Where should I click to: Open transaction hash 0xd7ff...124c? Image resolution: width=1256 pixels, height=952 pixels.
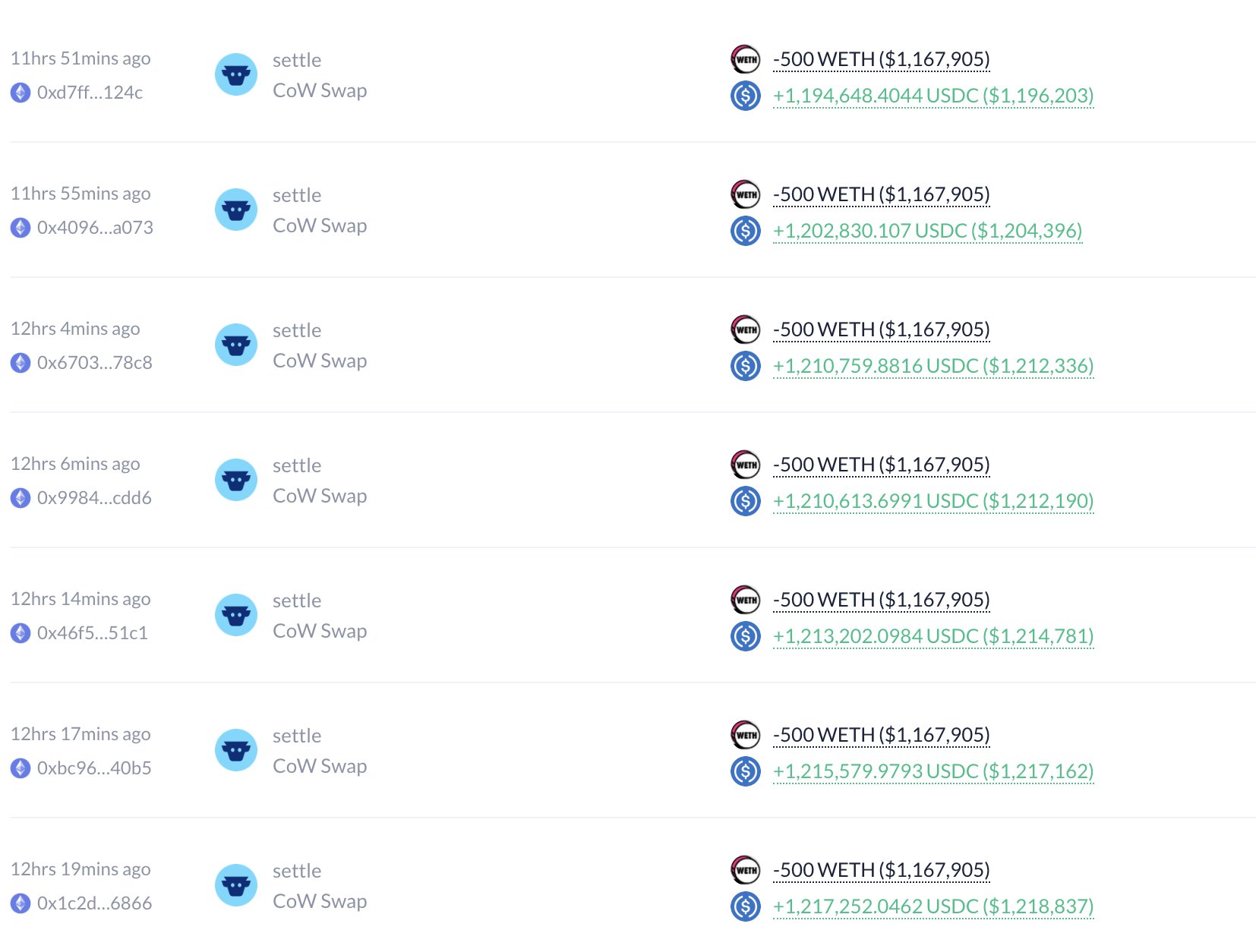point(90,93)
